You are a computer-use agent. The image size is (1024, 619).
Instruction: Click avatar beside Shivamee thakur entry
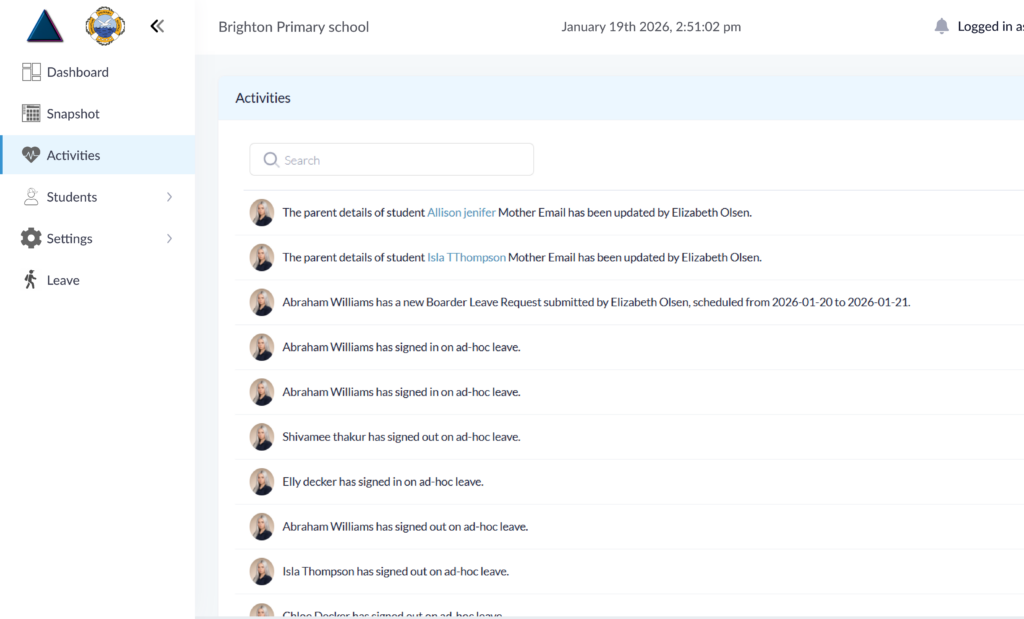point(262,437)
